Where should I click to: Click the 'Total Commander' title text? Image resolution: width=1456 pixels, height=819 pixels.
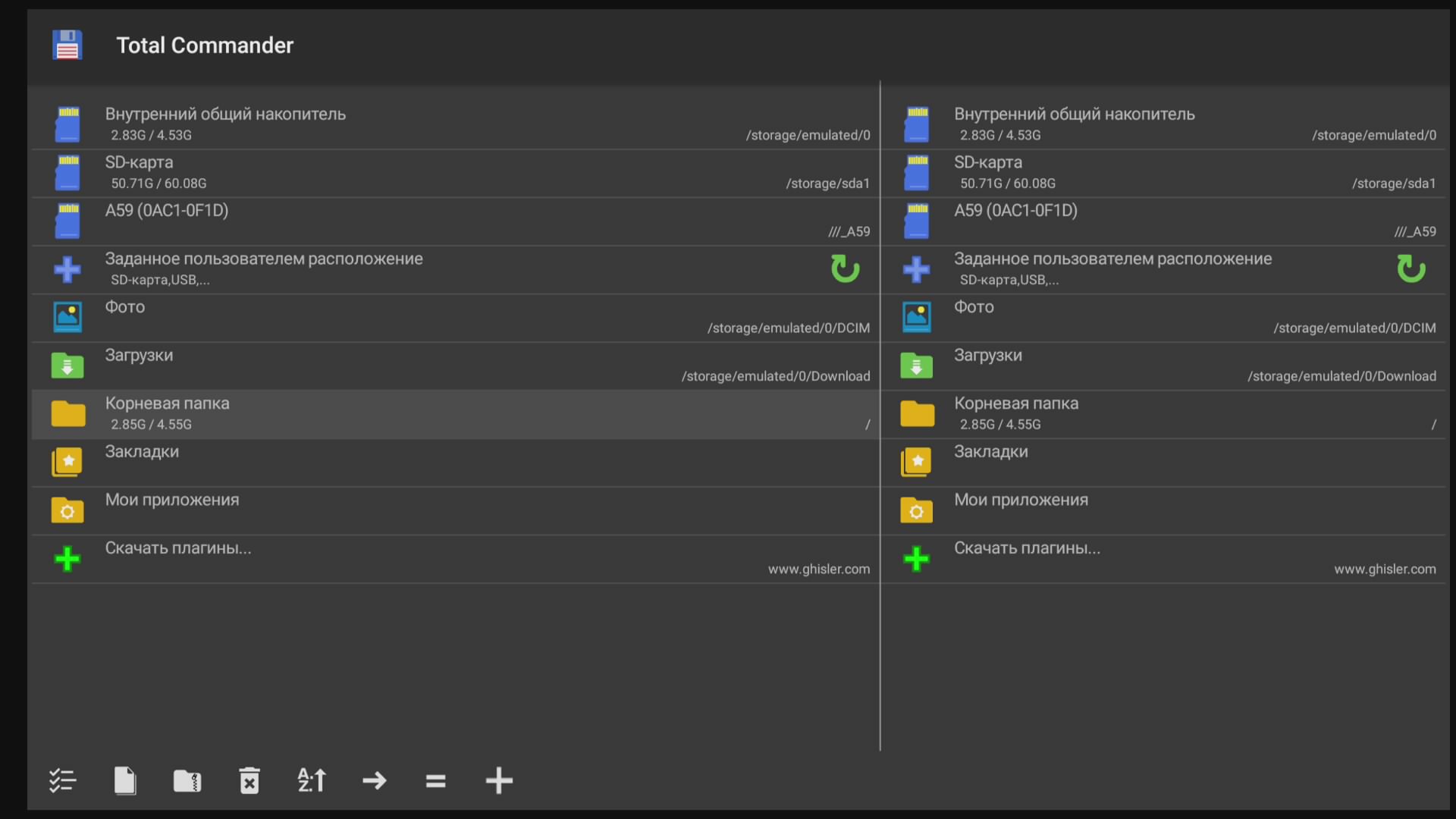pos(205,45)
